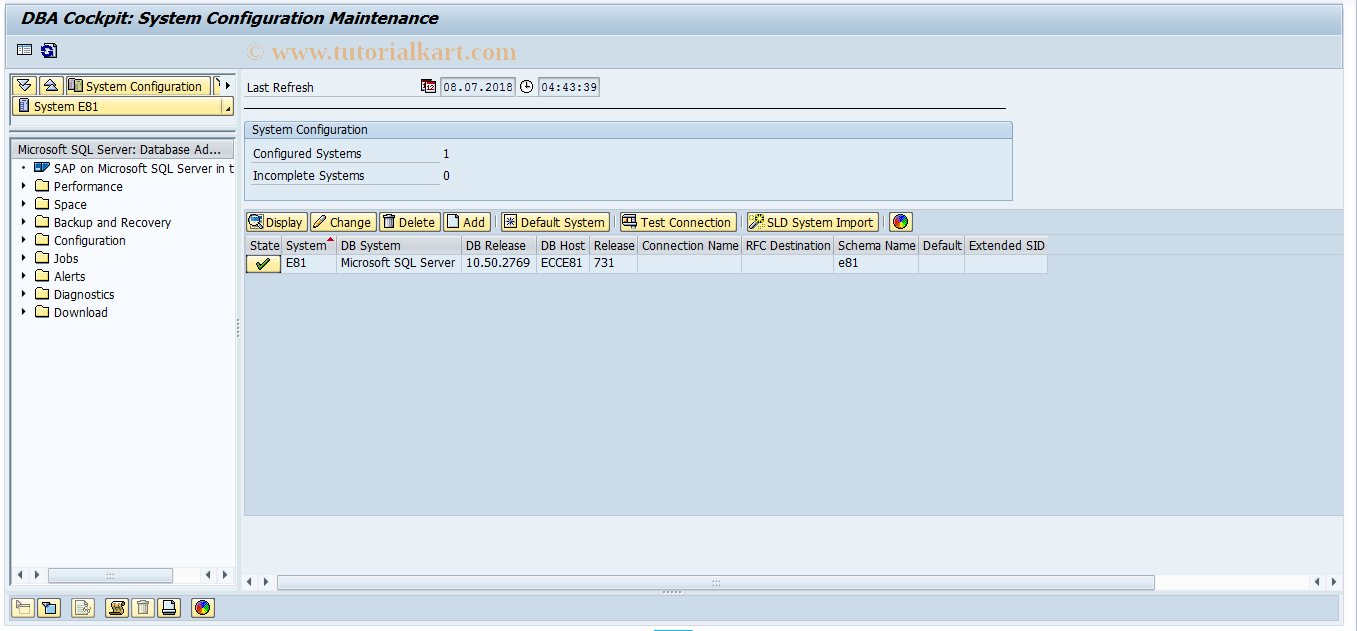Open the System Configuration button in navigation panel
This screenshot has width=1357, height=631.
pyautogui.click(x=138, y=86)
